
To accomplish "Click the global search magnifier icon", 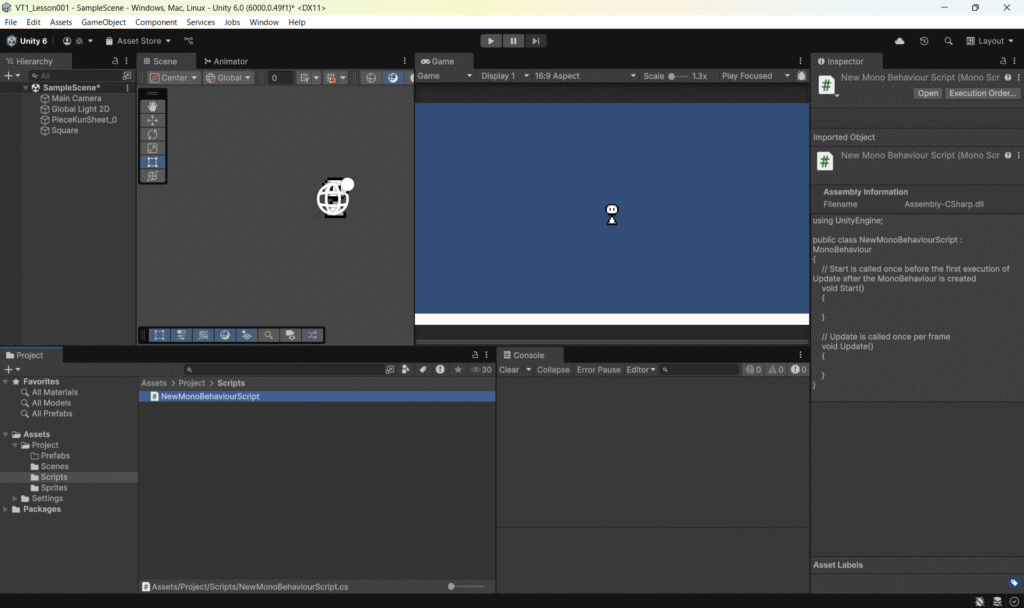I will point(948,40).
